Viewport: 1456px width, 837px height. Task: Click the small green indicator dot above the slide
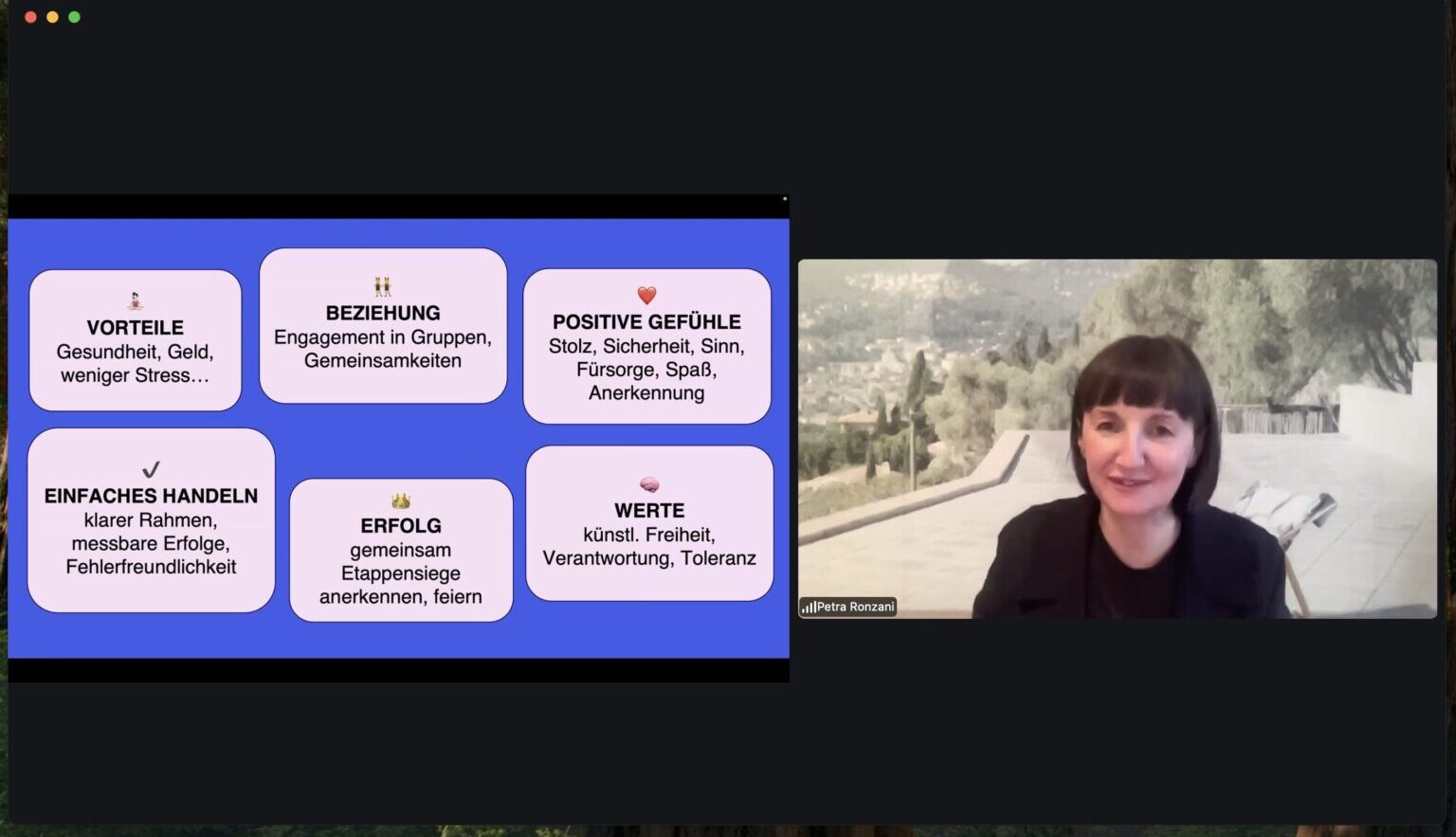pyautogui.click(x=784, y=199)
